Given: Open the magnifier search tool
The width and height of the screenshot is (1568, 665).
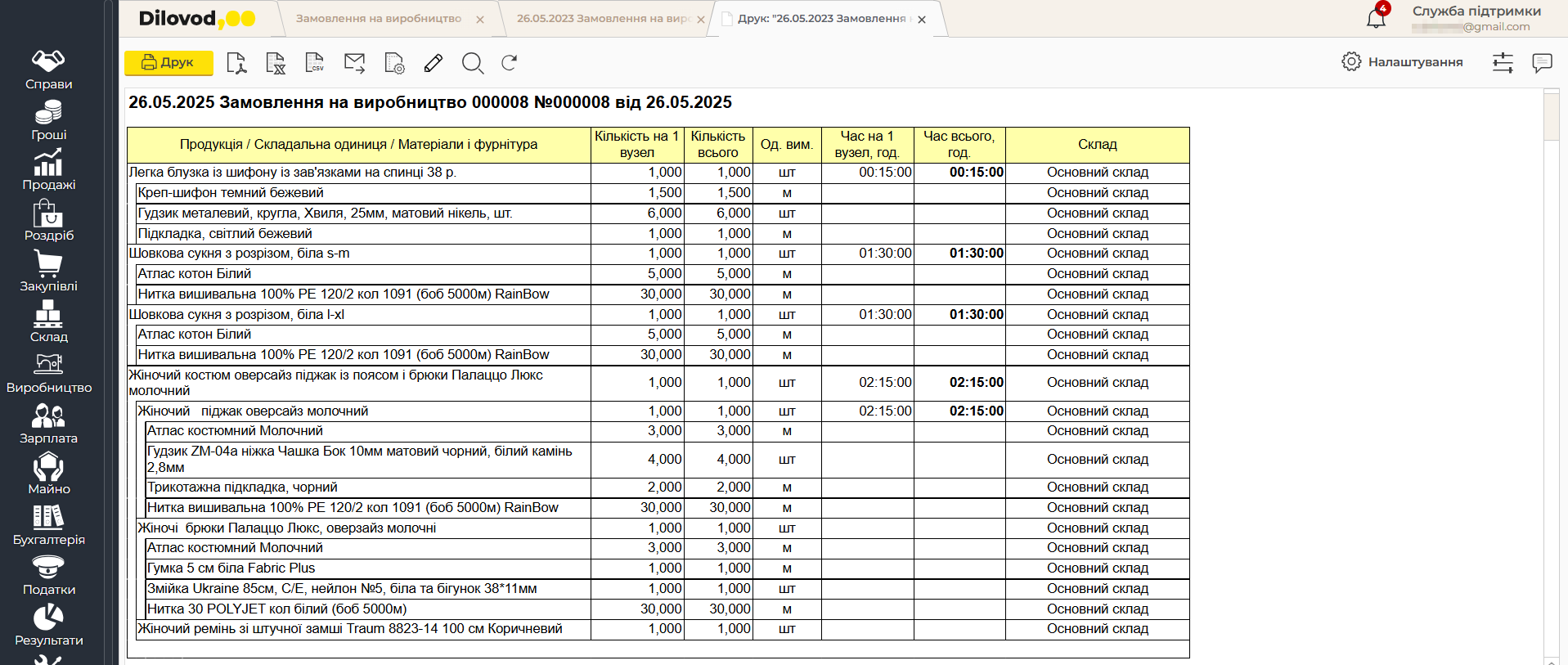Looking at the screenshot, I should [x=473, y=63].
